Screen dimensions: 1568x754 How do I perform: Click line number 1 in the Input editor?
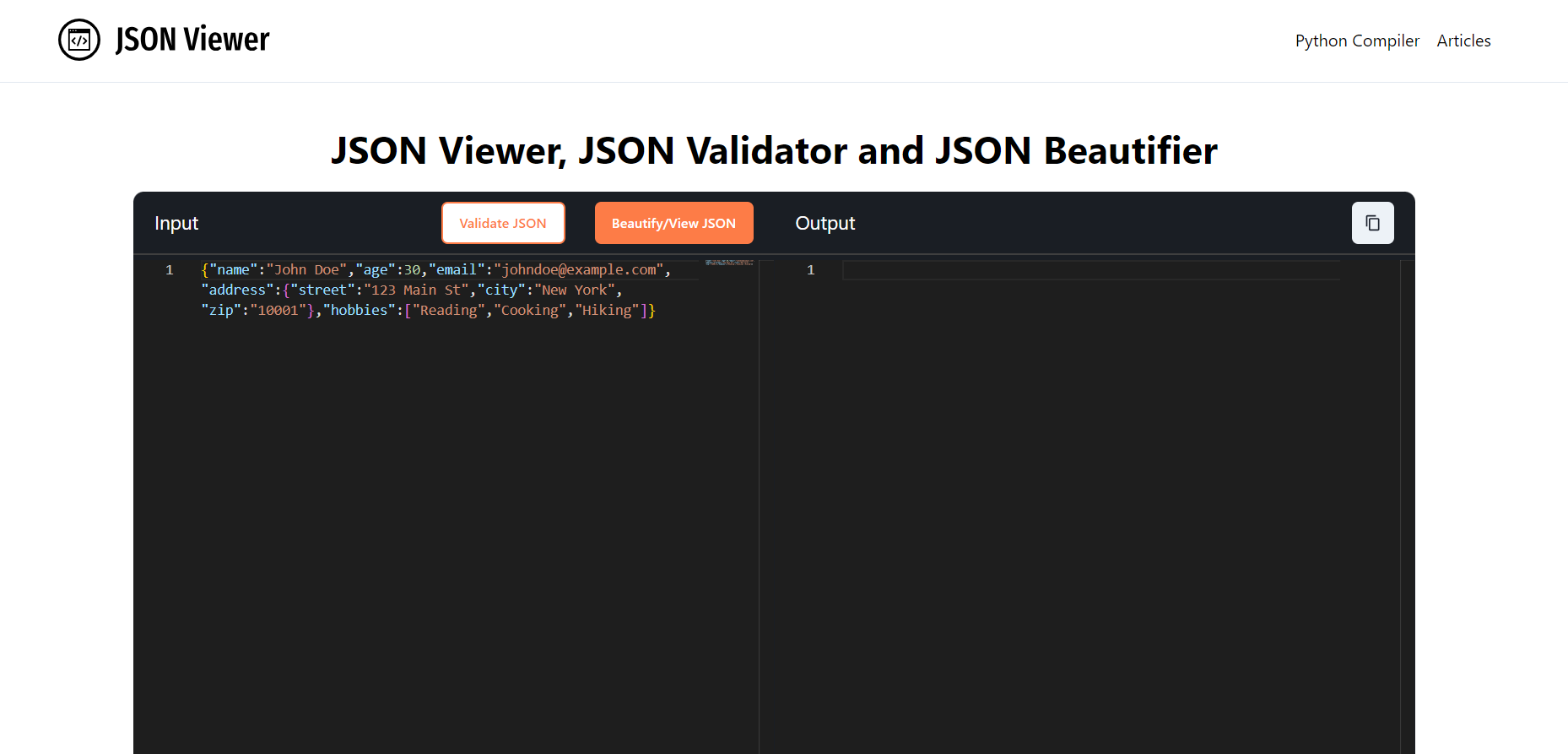(169, 270)
